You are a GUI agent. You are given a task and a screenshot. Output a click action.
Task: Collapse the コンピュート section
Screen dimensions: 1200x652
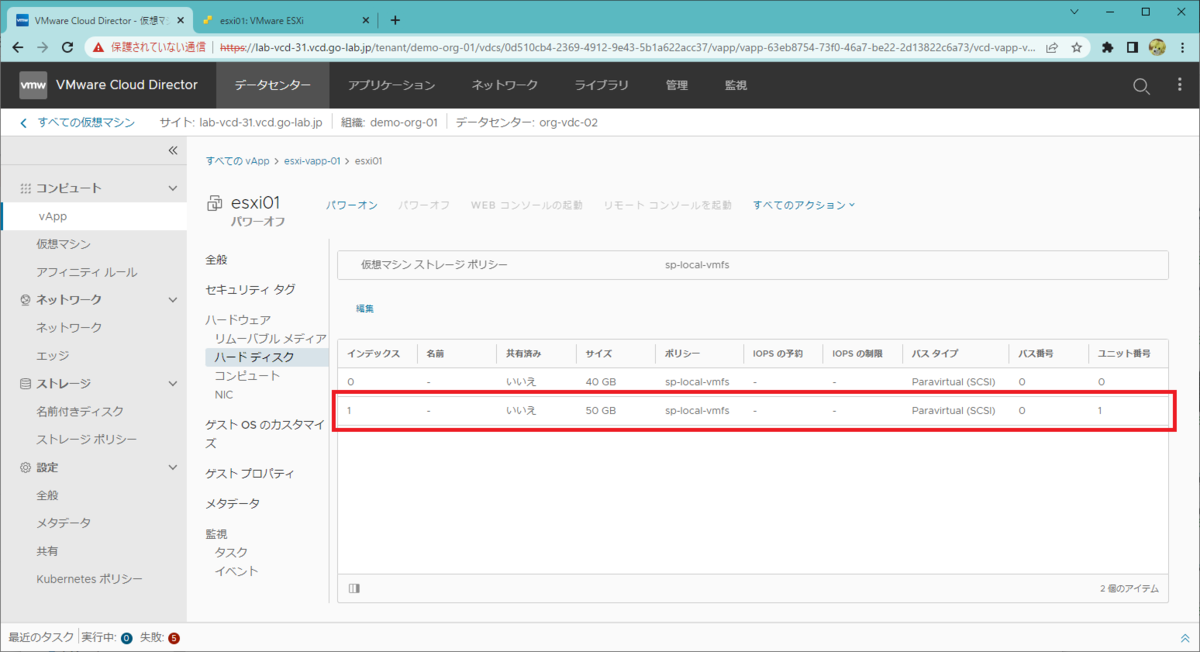pos(172,188)
